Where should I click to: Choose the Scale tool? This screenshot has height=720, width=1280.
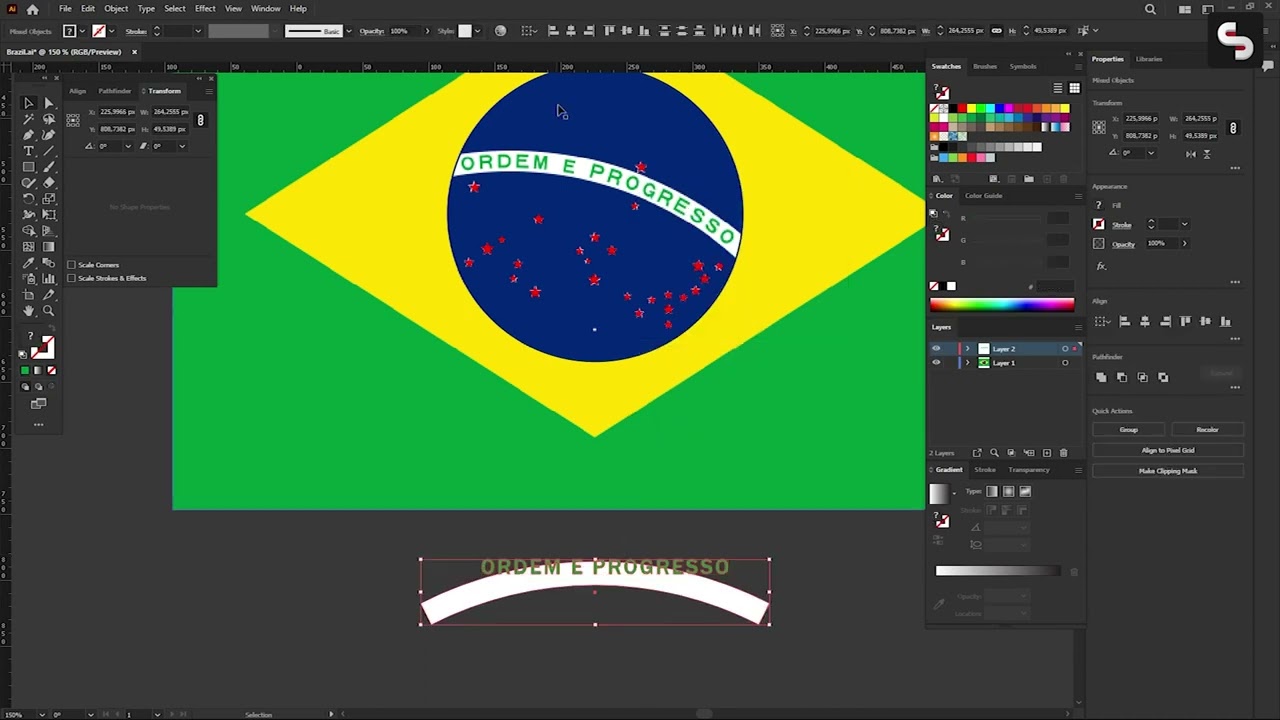click(48, 199)
